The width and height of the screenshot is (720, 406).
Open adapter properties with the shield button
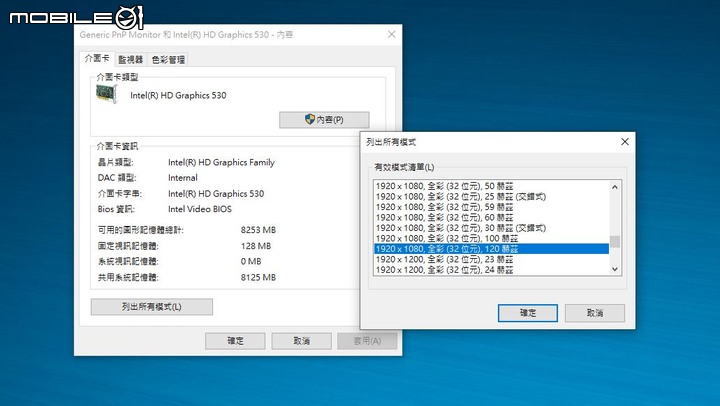pos(324,120)
